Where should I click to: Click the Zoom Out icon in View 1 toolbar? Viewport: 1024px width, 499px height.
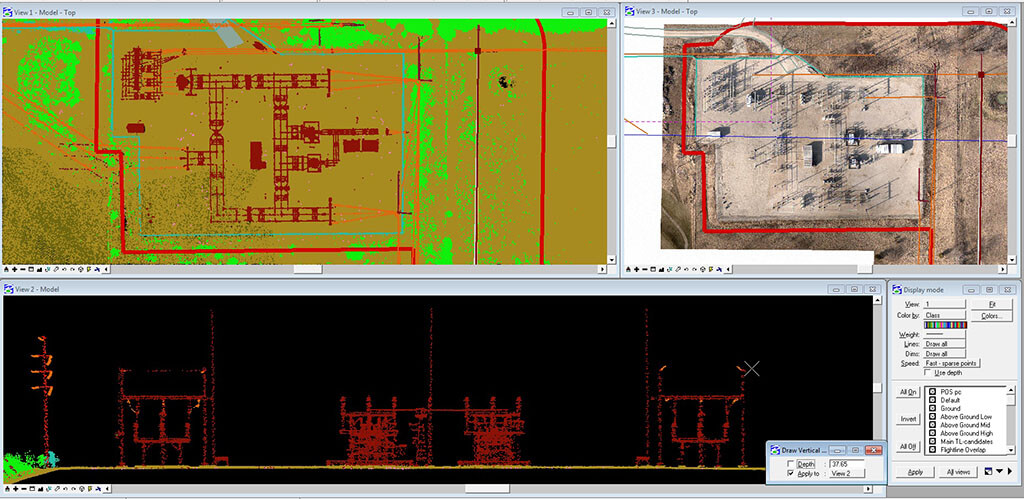24,269
